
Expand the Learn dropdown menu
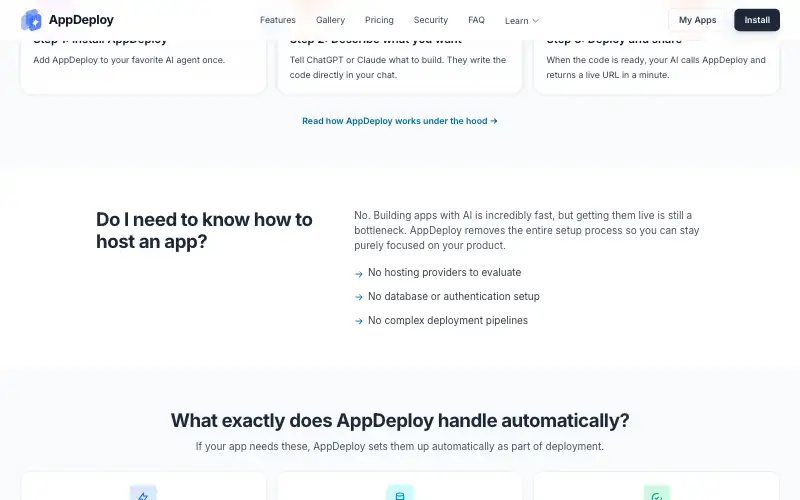pyautogui.click(x=521, y=20)
